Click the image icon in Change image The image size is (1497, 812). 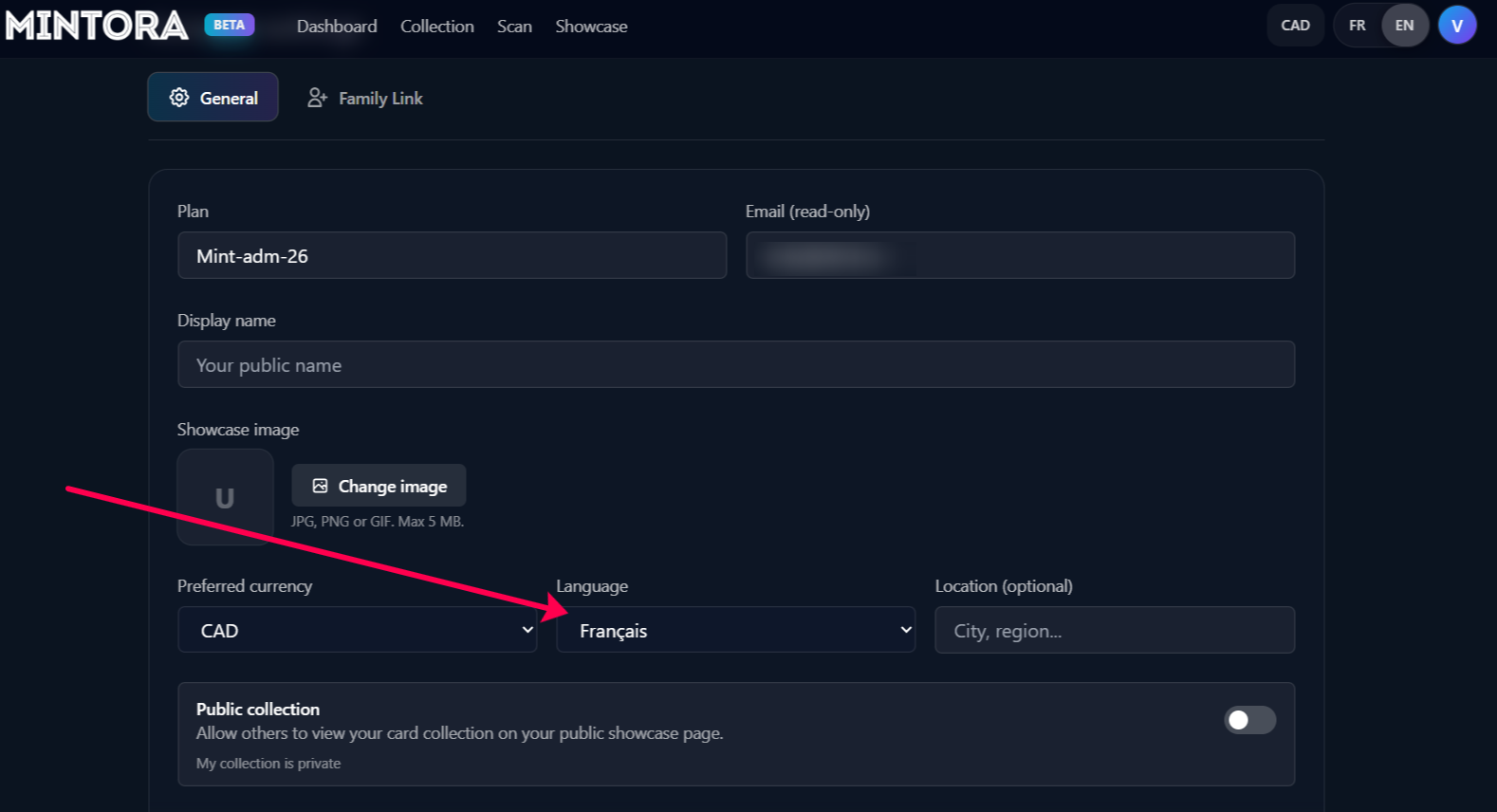point(321,486)
